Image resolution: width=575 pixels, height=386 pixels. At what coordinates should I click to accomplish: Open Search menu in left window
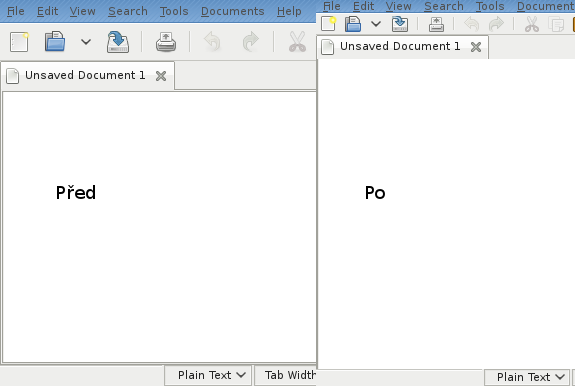[128, 11]
